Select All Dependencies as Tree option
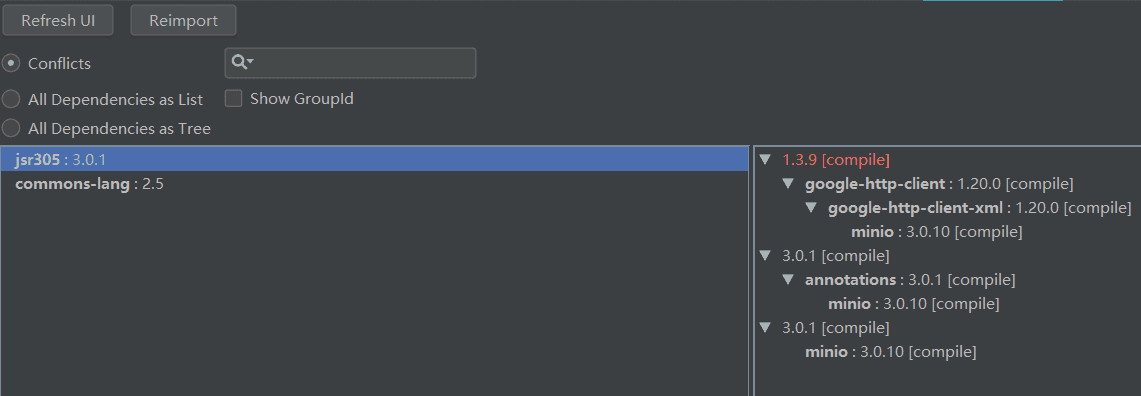The image size is (1141, 396). [x=11, y=129]
